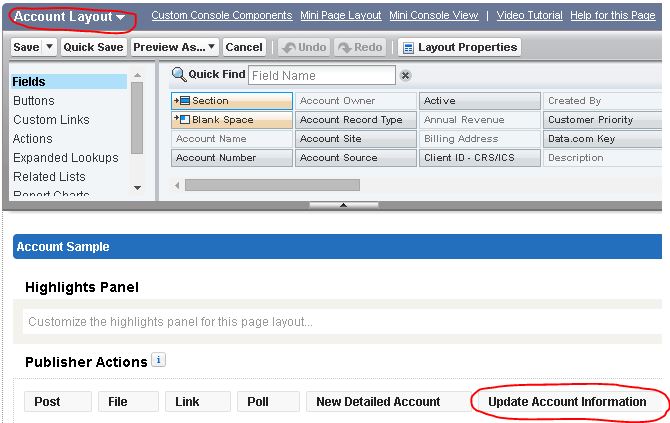
Task: Click in the Quick Find Field Name input
Action: pyautogui.click(x=322, y=75)
